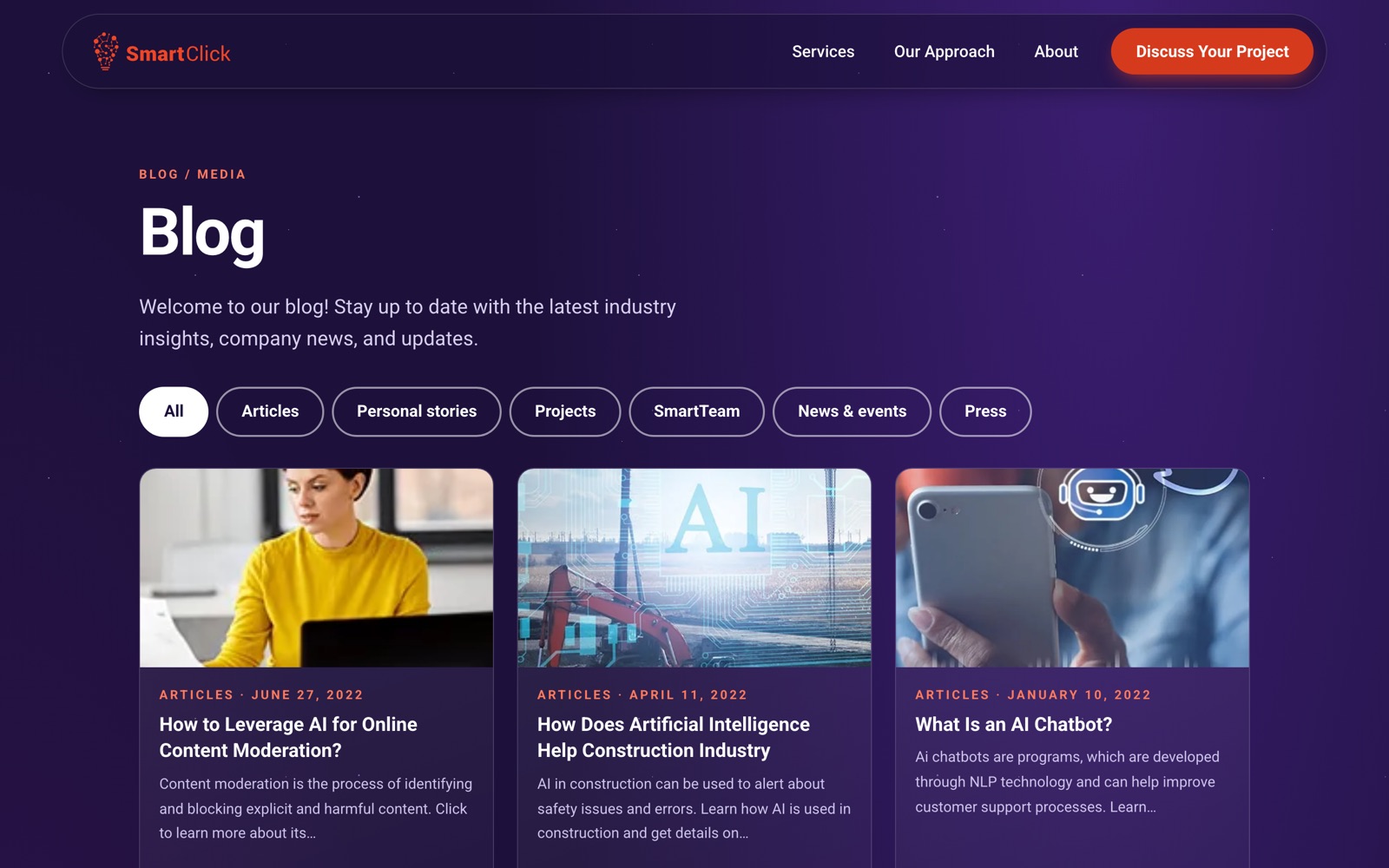Click the large Blog page heading

click(x=202, y=233)
